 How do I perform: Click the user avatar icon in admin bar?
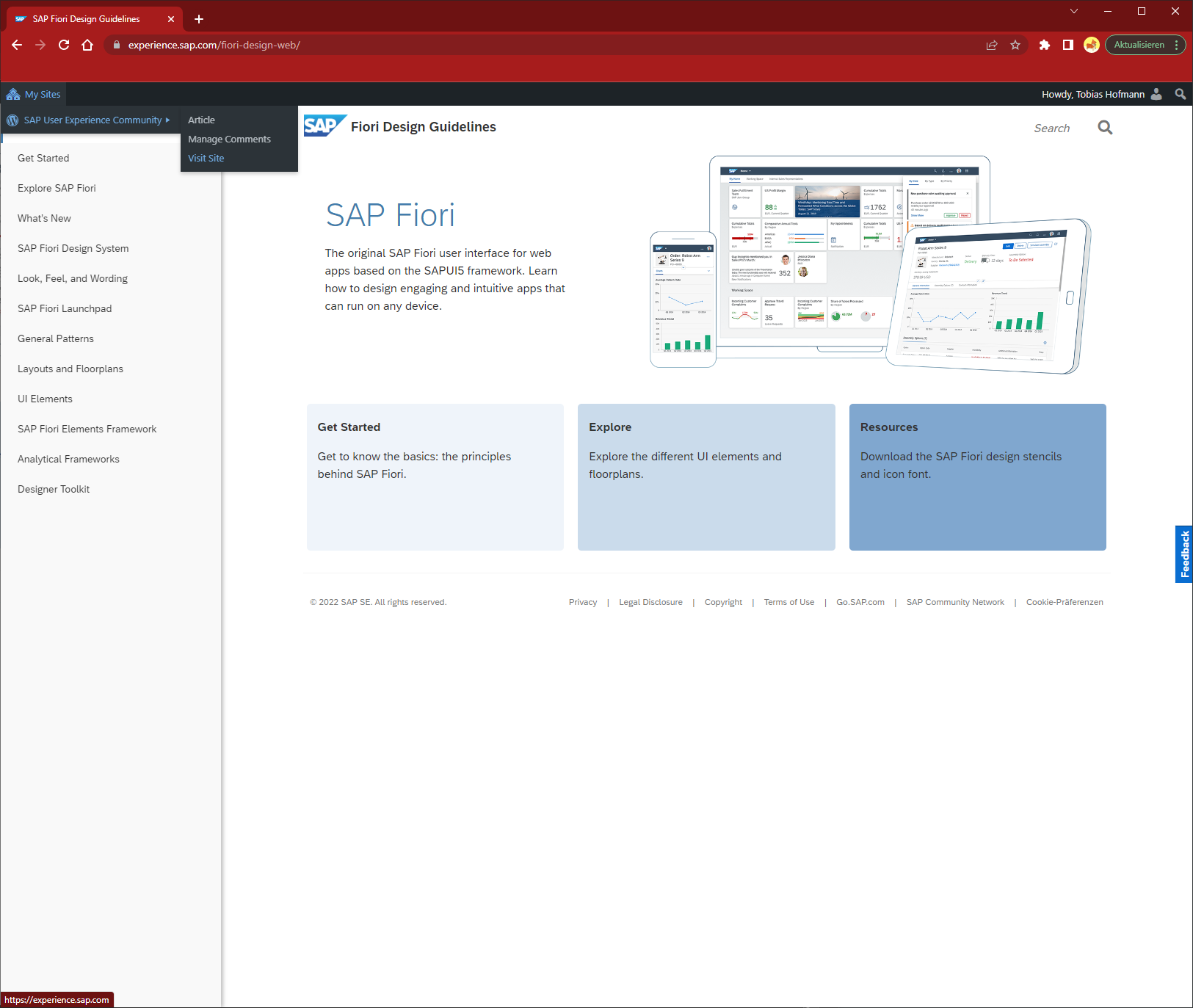click(x=1156, y=94)
